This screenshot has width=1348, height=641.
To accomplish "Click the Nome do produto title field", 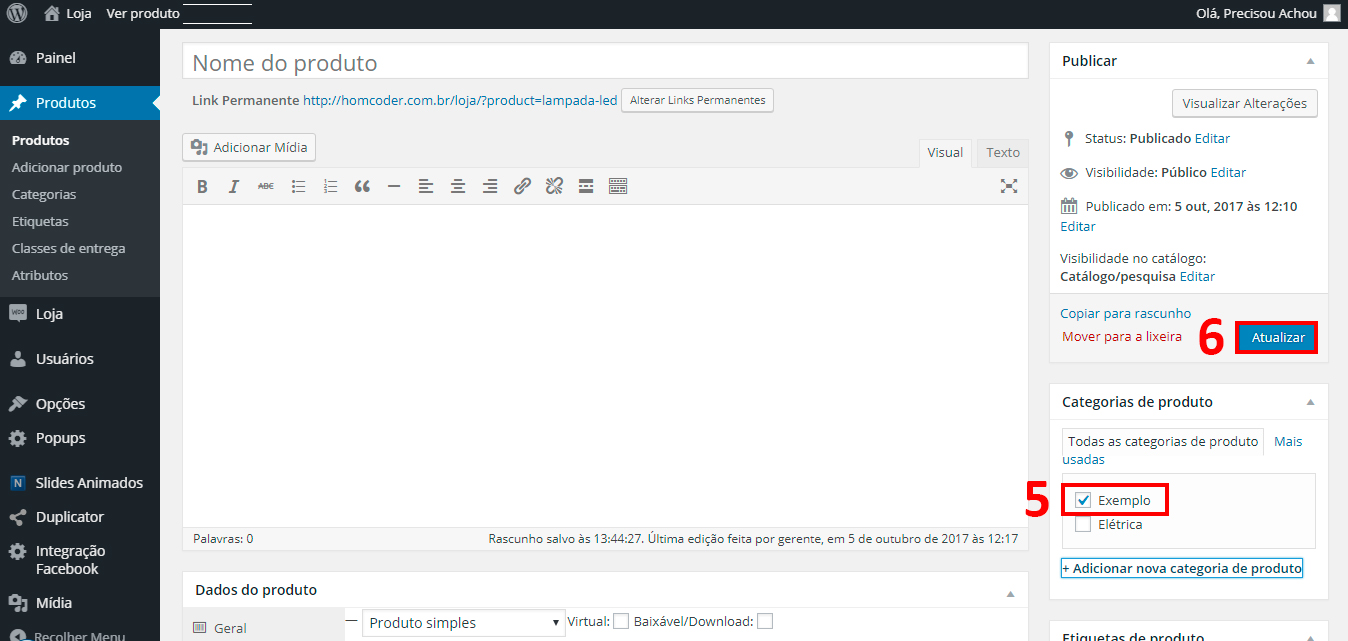I will [605, 63].
